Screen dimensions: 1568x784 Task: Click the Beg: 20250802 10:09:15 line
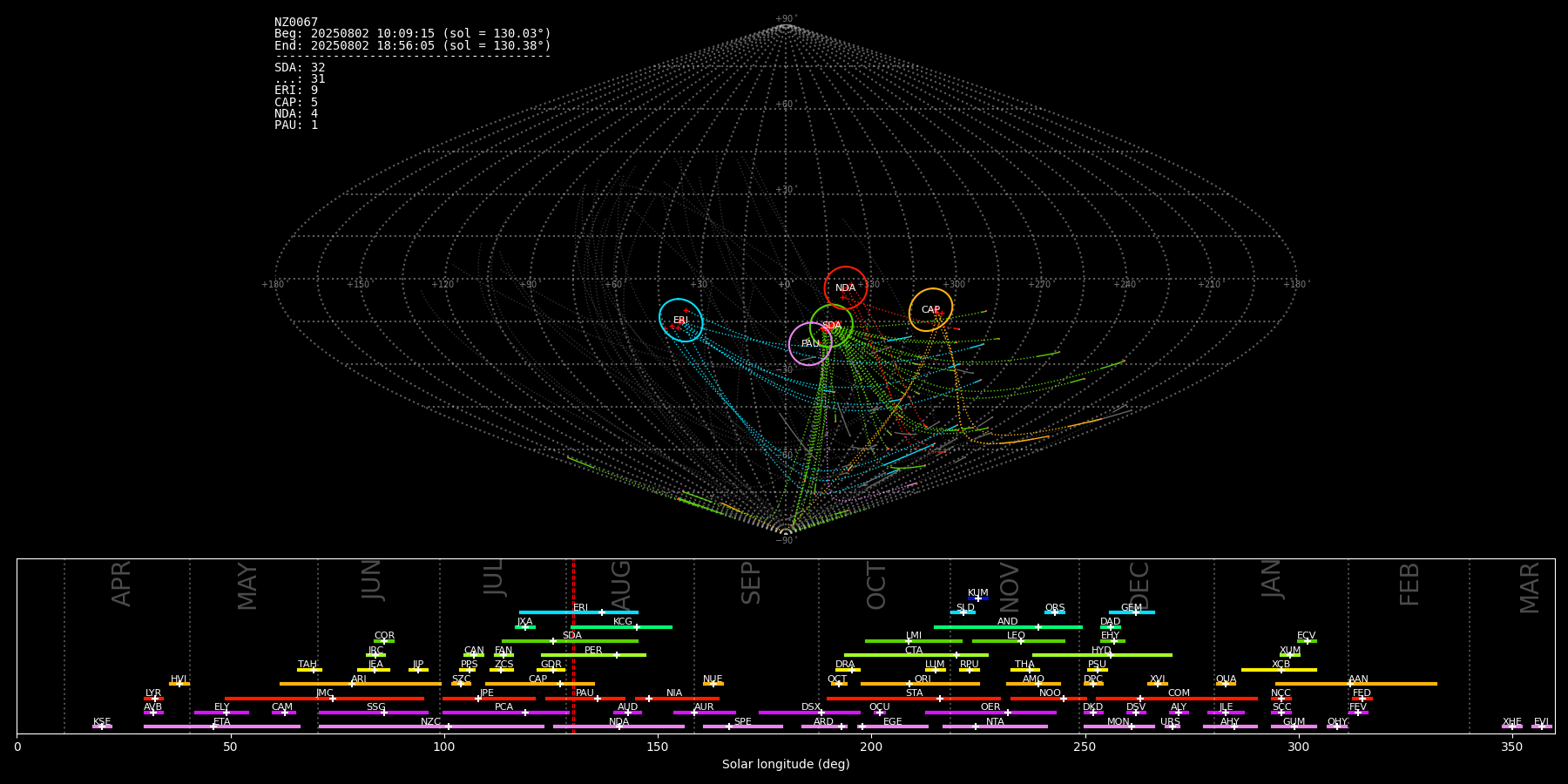(413, 34)
